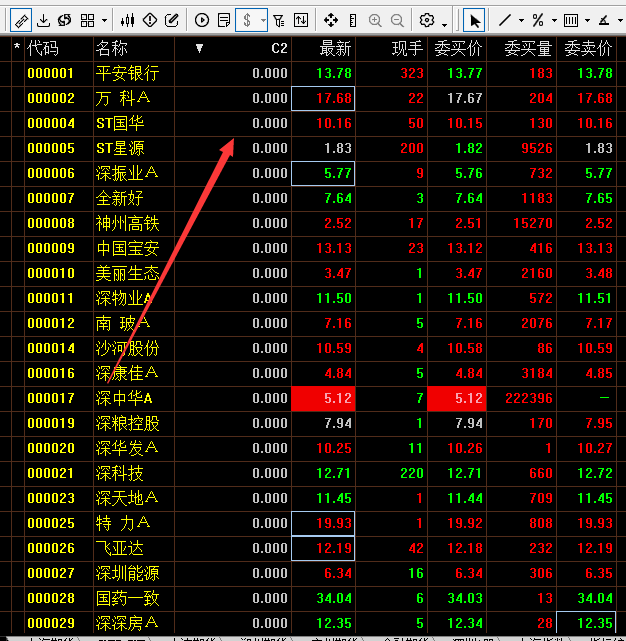Click the 深科技 stock name
The height and width of the screenshot is (641, 626).
point(119,473)
